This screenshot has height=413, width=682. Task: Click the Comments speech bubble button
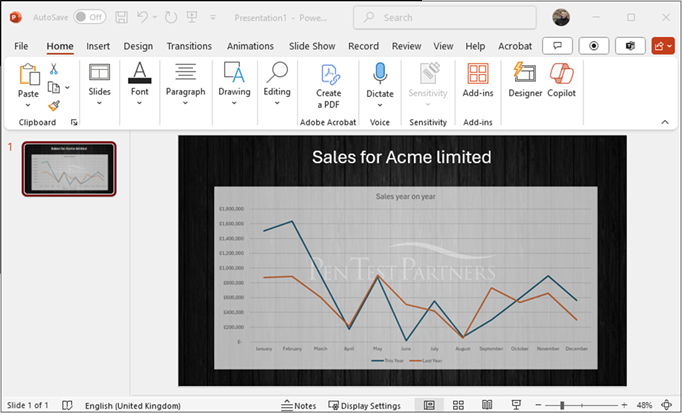557,46
